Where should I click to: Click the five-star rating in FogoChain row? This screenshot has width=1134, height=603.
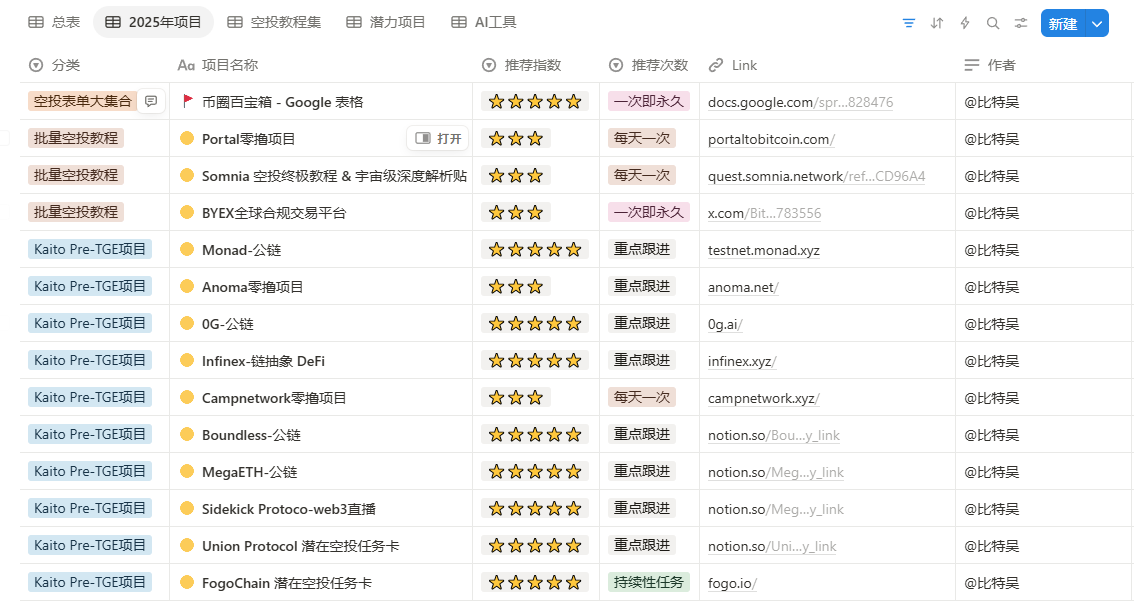(x=535, y=582)
